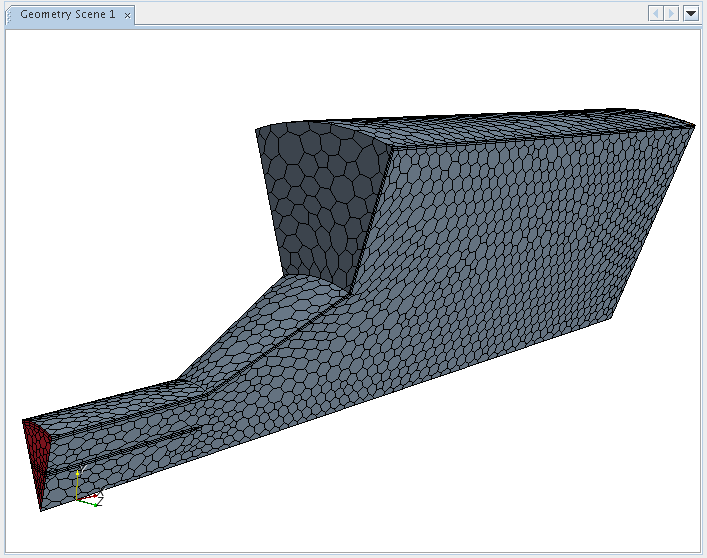Image resolution: width=707 pixels, height=558 pixels.
Task: Click the scroll tabs left arrow
Action: [x=656, y=14]
